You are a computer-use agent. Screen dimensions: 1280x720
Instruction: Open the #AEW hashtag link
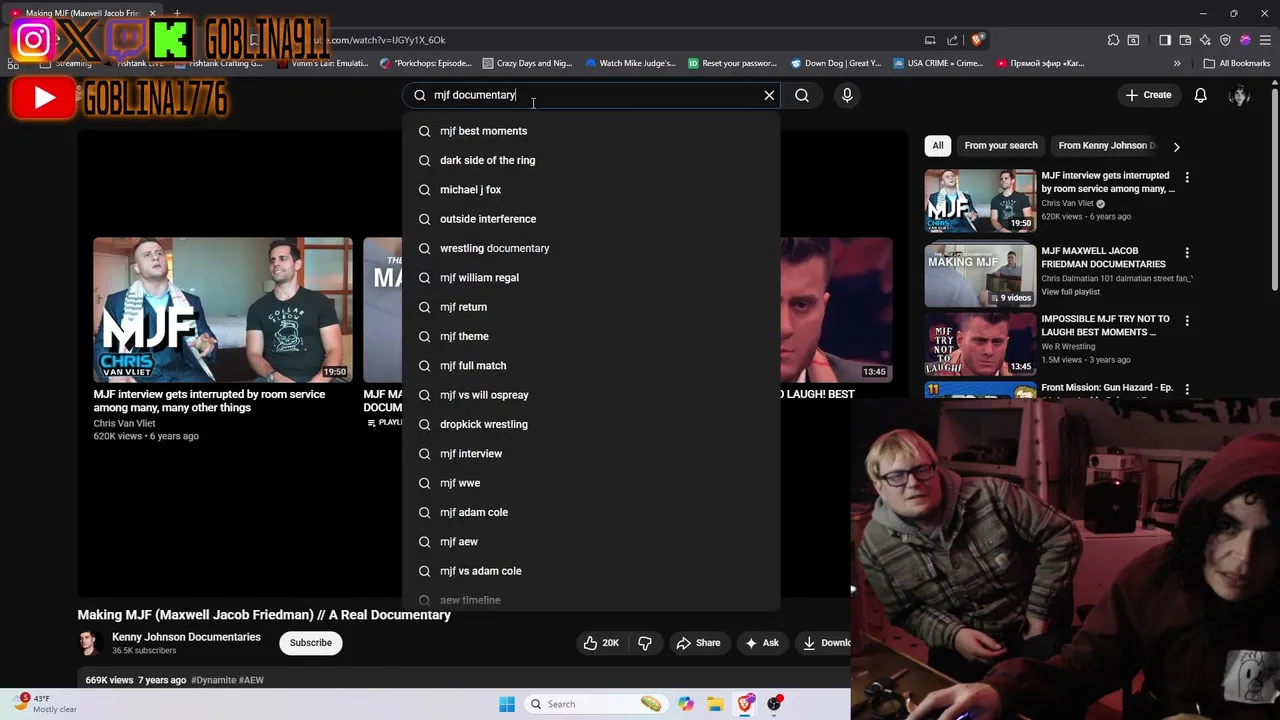[x=251, y=680]
